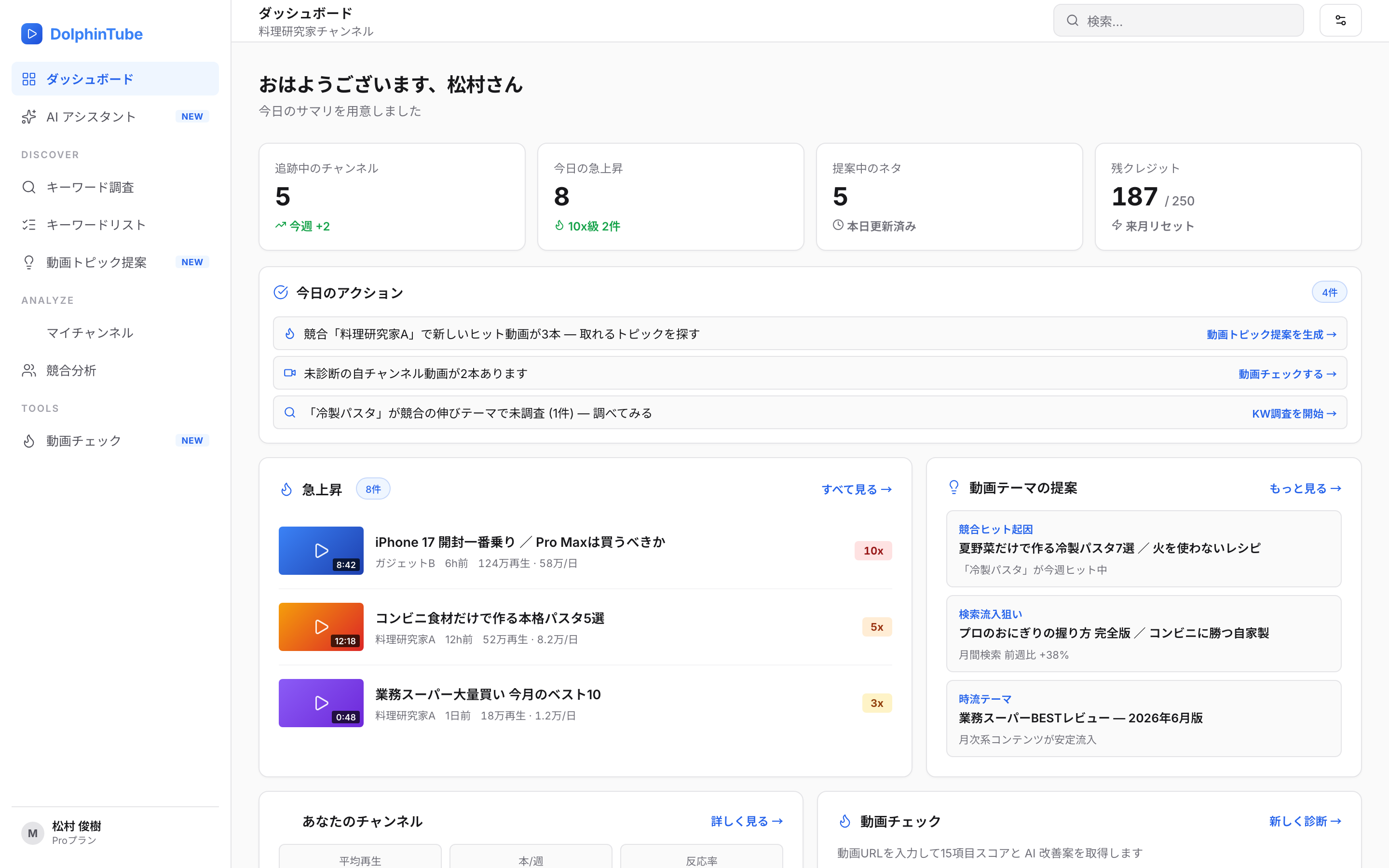The image size is (1389, 868).
Task: Open AI アシスタント in the sidebar
Action: click(115, 117)
